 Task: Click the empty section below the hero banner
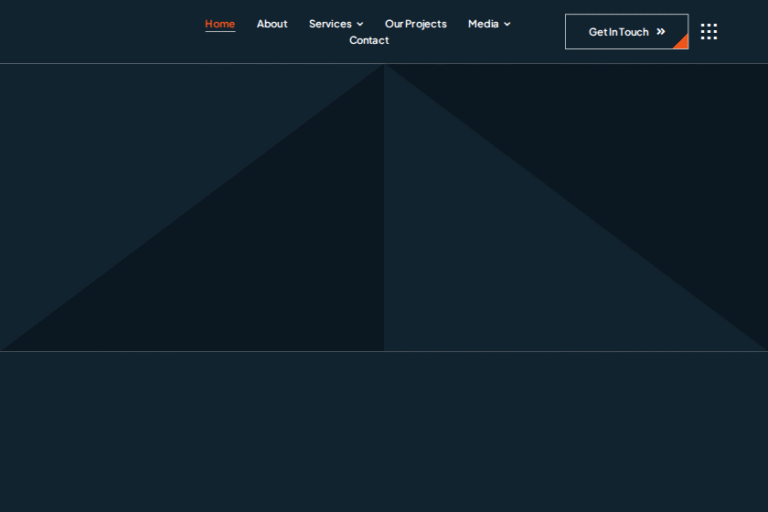384,430
